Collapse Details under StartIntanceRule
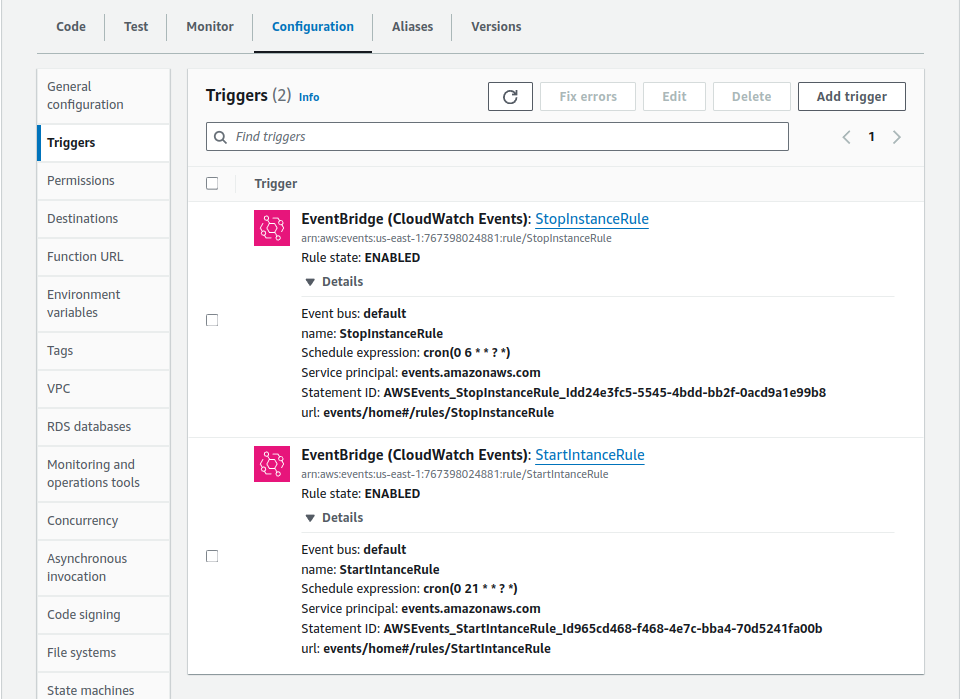The height and width of the screenshot is (699, 961). click(x=336, y=517)
